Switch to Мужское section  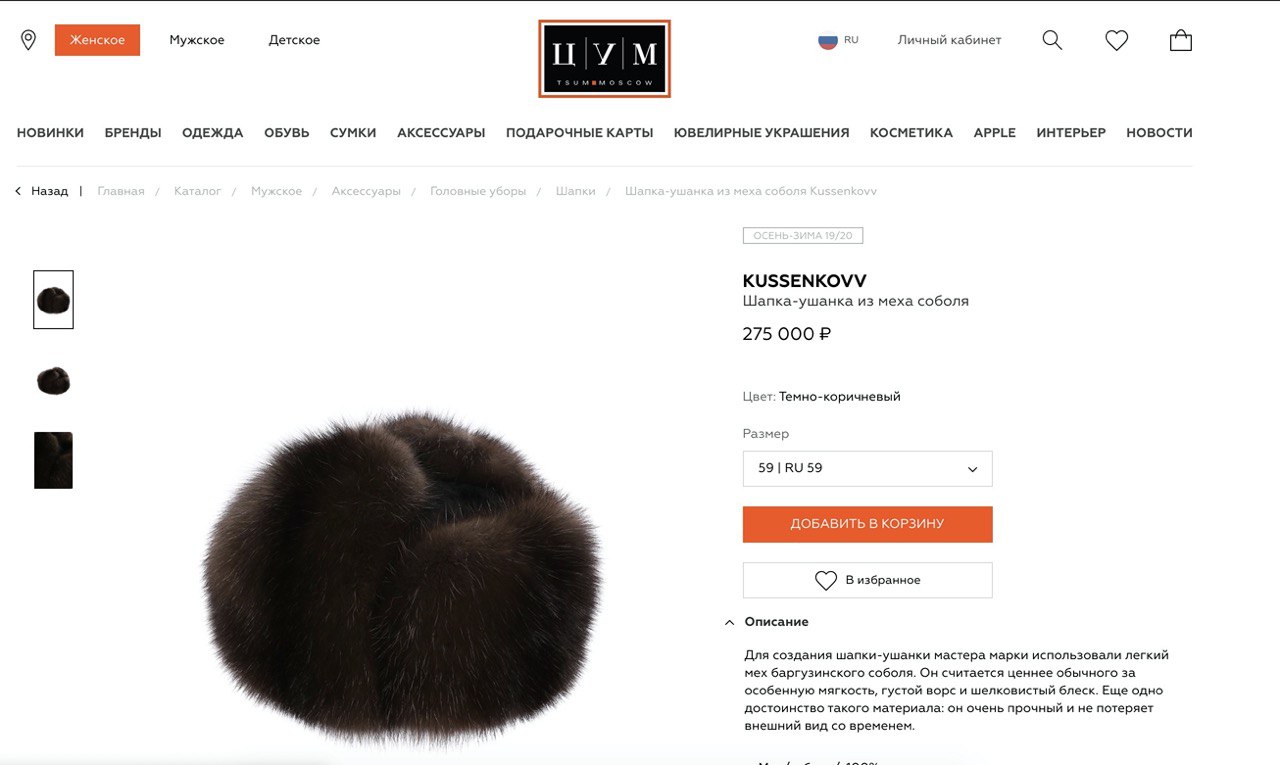coord(197,40)
